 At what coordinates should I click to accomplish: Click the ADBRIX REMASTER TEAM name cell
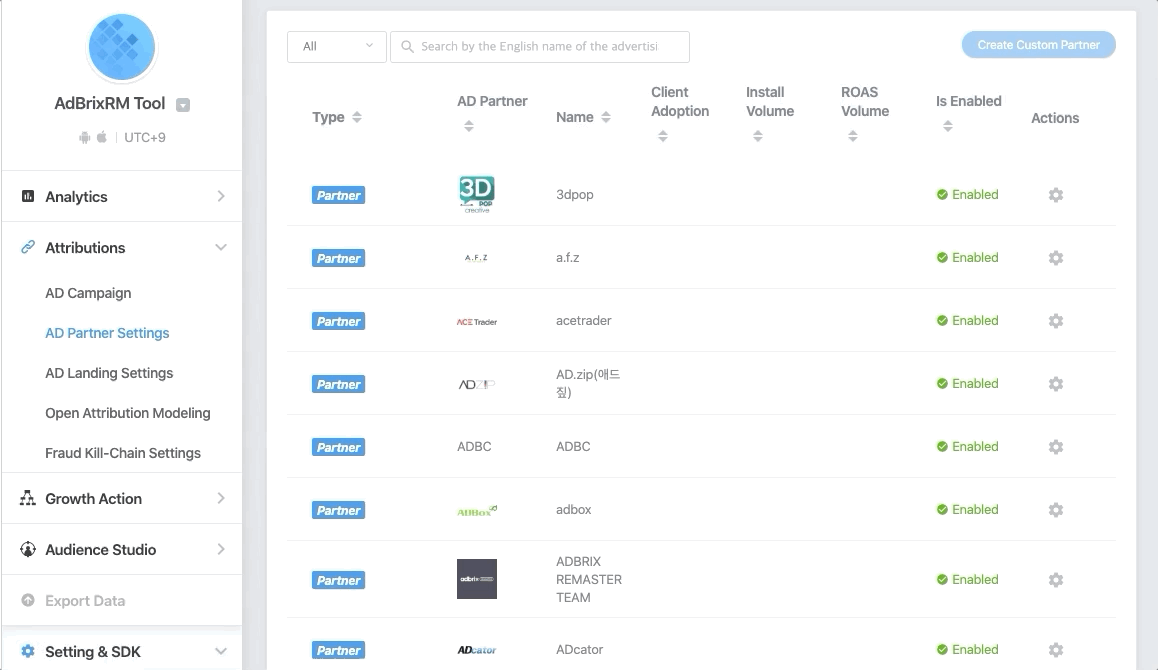[589, 580]
